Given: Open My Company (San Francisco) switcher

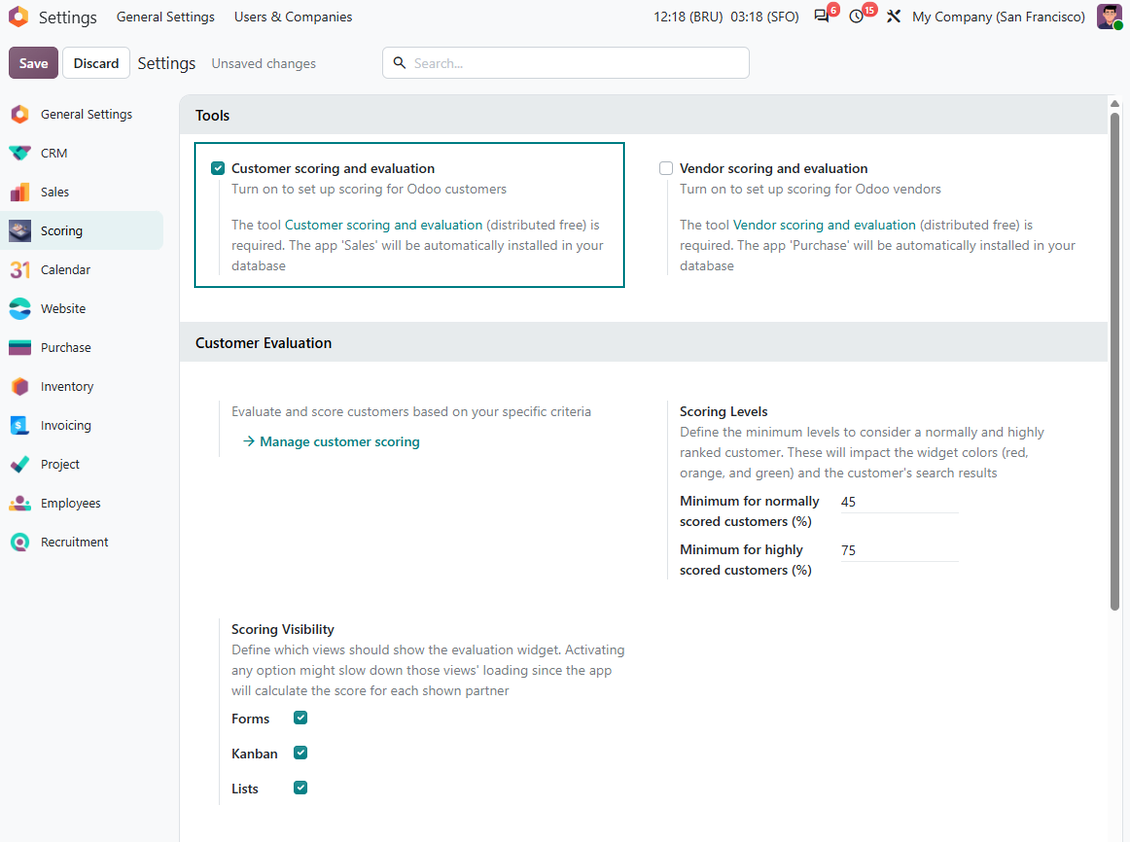Looking at the screenshot, I should point(998,17).
